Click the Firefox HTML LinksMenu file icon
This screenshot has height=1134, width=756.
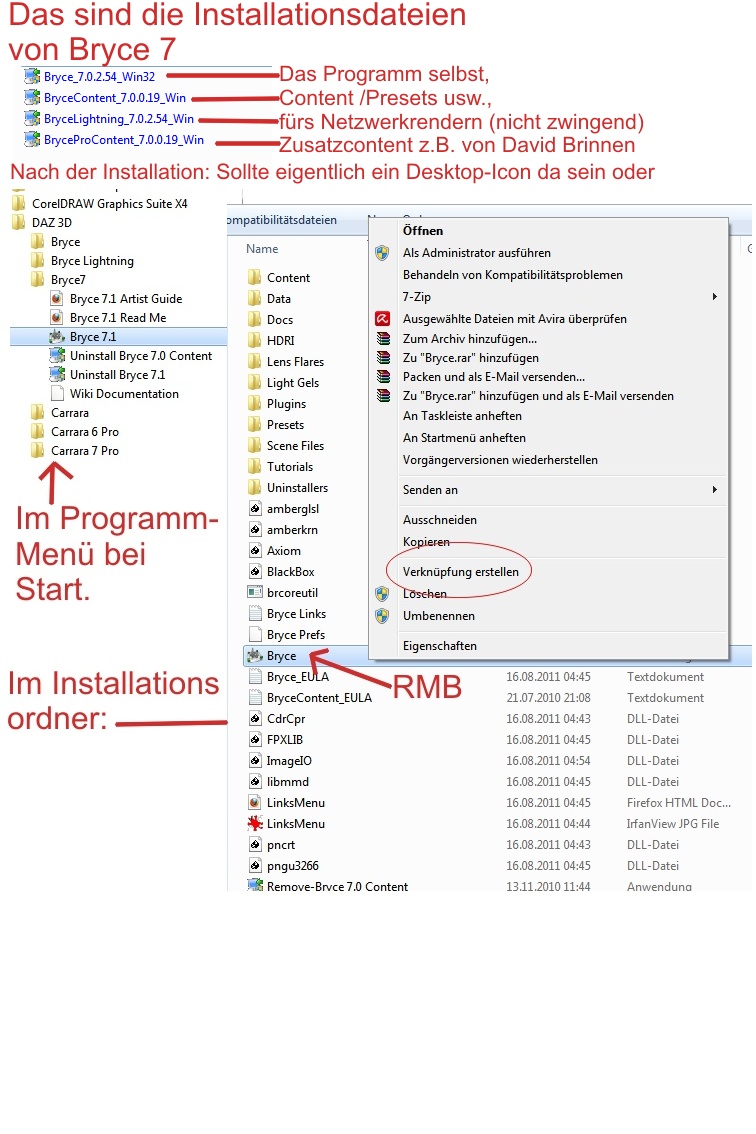point(255,802)
